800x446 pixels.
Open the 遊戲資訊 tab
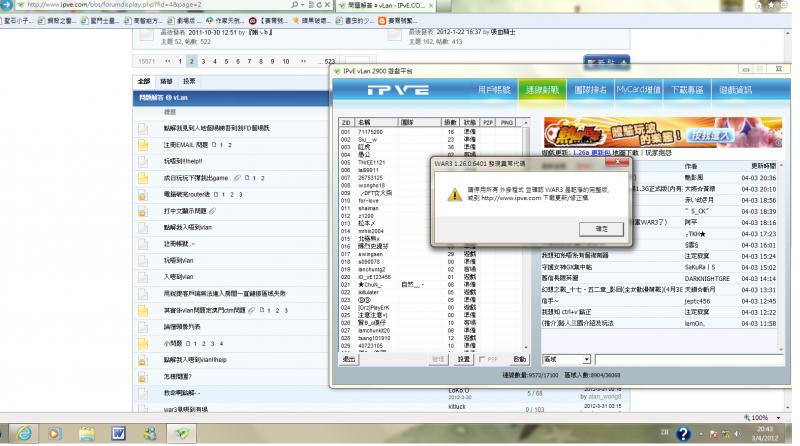coord(735,90)
